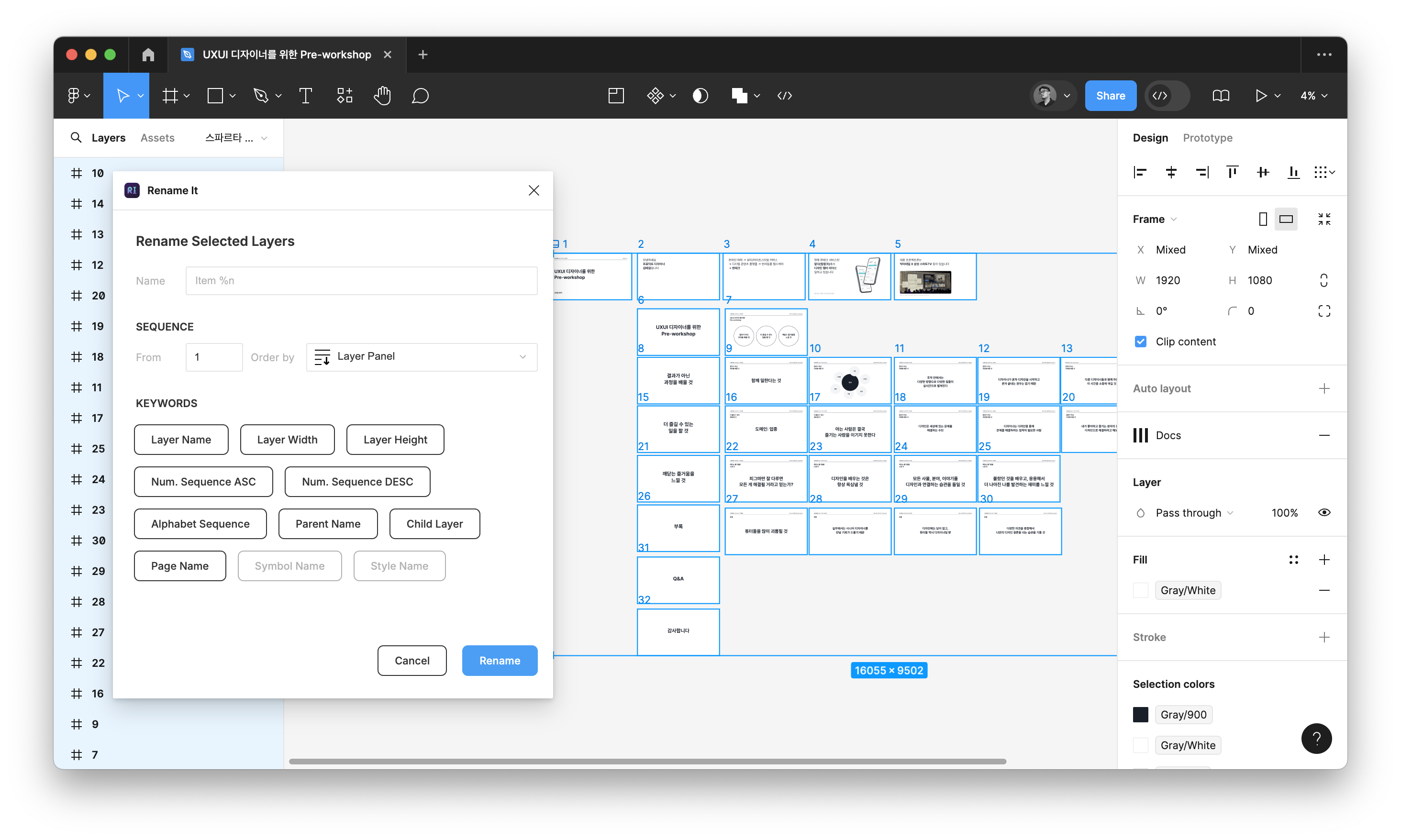Click the Share button
The image size is (1401, 840).
tap(1110, 96)
